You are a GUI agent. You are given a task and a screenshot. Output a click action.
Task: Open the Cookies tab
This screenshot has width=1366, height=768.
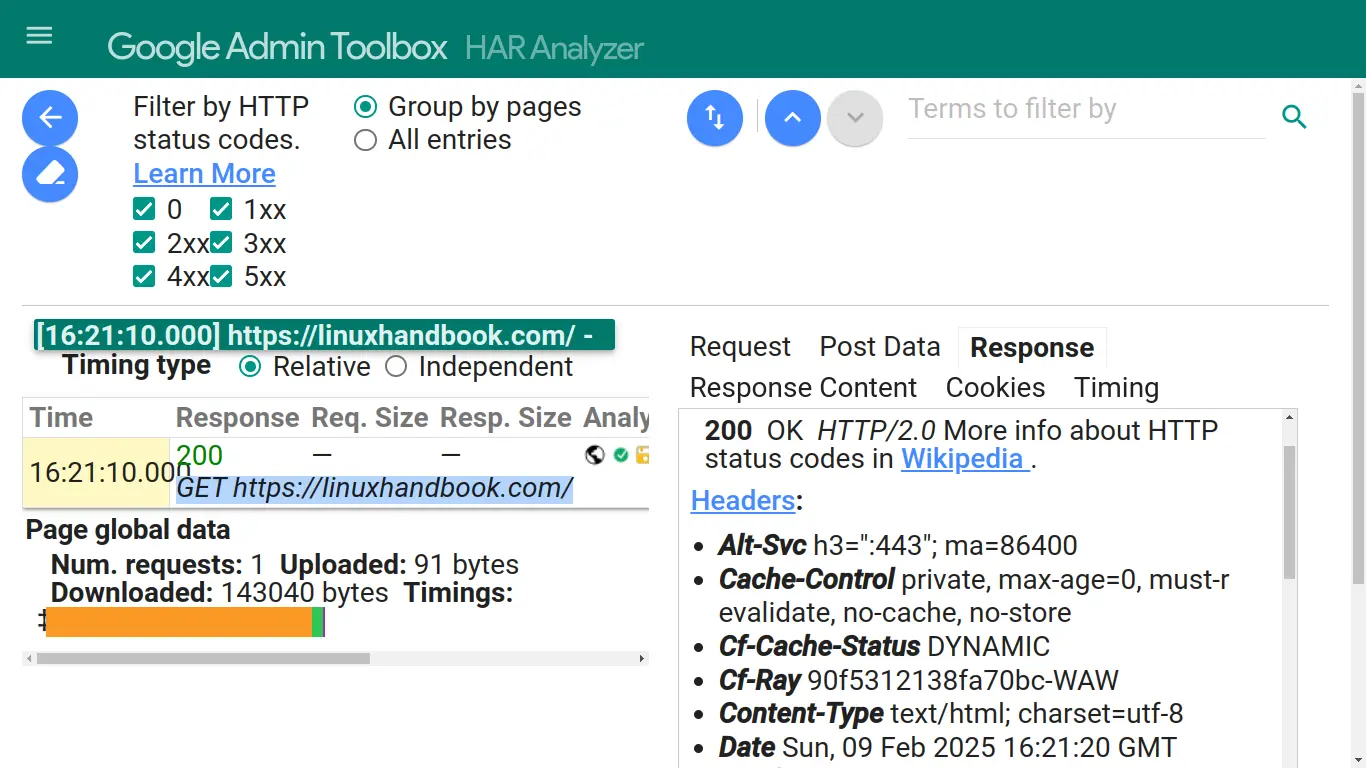[x=995, y=387]
